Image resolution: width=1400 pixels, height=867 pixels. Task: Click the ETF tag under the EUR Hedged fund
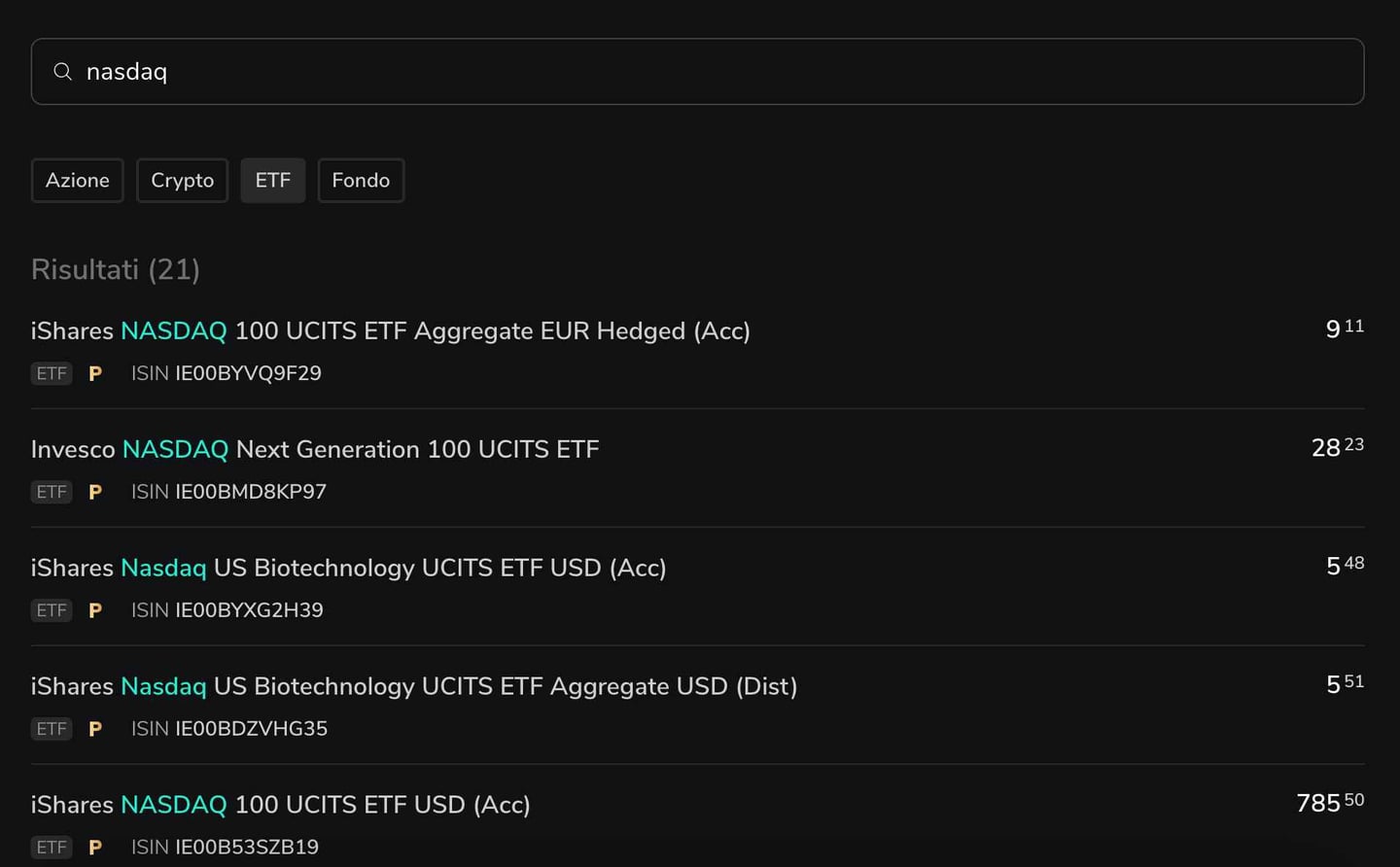click(x=52, y=373)
